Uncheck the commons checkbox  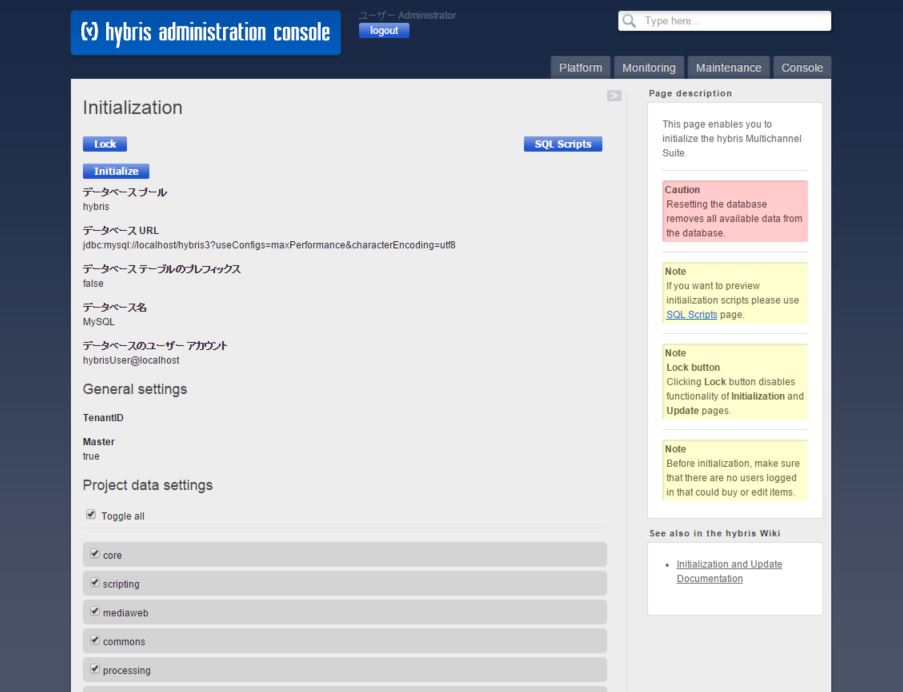[x=95, y=640]
